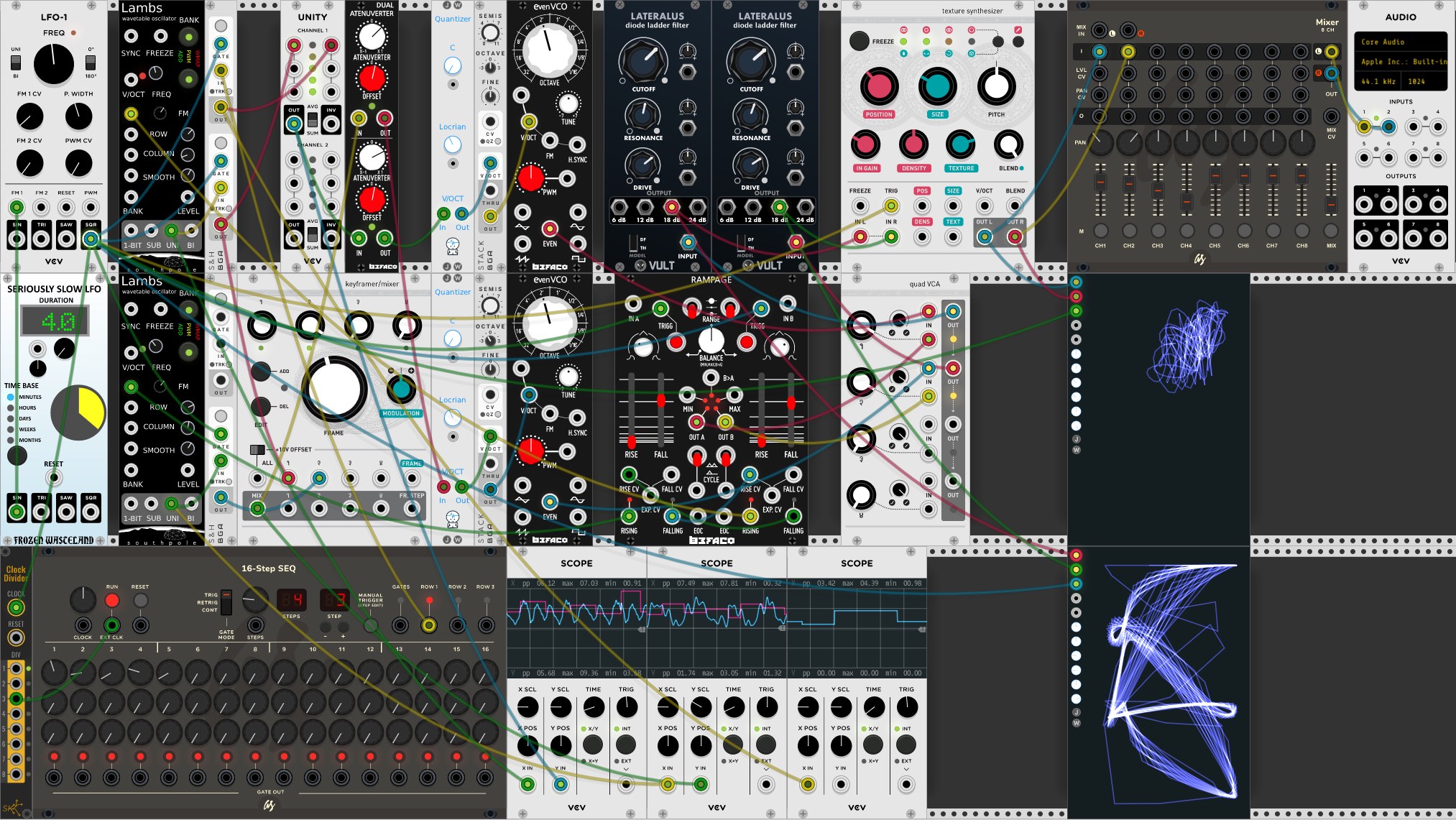Click the right Lateralus RESONANCE knob
Image resolution: width=1456 pixels, height=820 pixels.
[x=750, y=115]
